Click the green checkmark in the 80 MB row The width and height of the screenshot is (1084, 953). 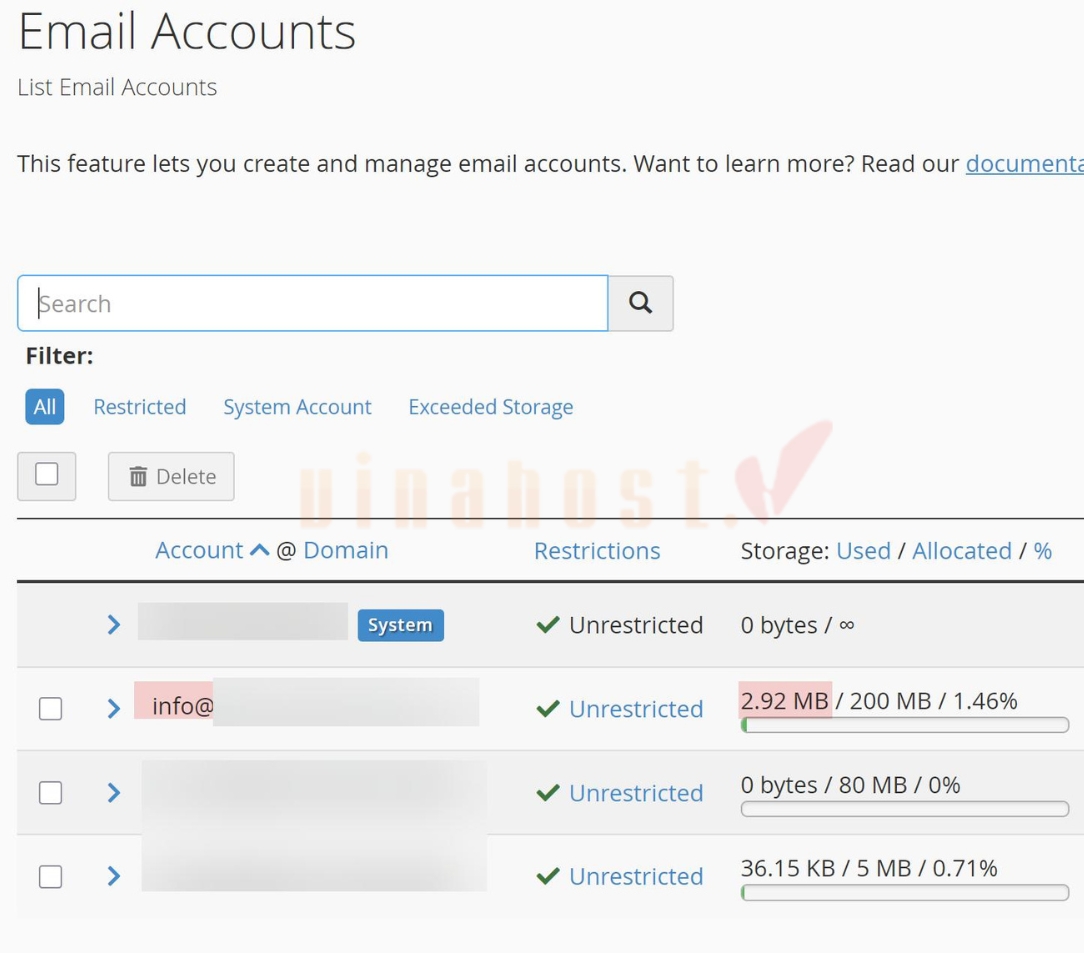point(548,793)
